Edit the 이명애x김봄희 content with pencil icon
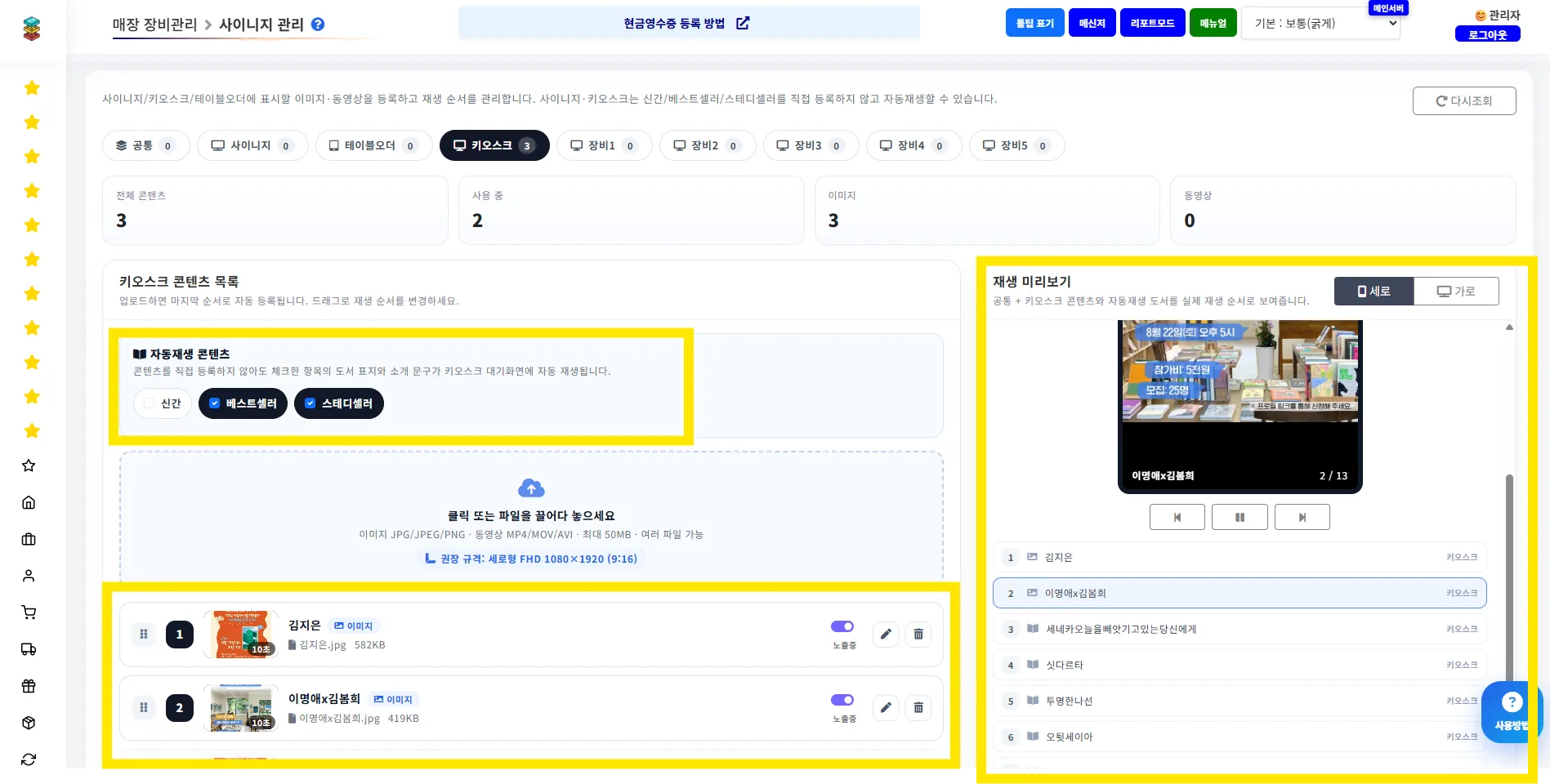This screenshot has width=1550, height=784. (x=886, y=708)
